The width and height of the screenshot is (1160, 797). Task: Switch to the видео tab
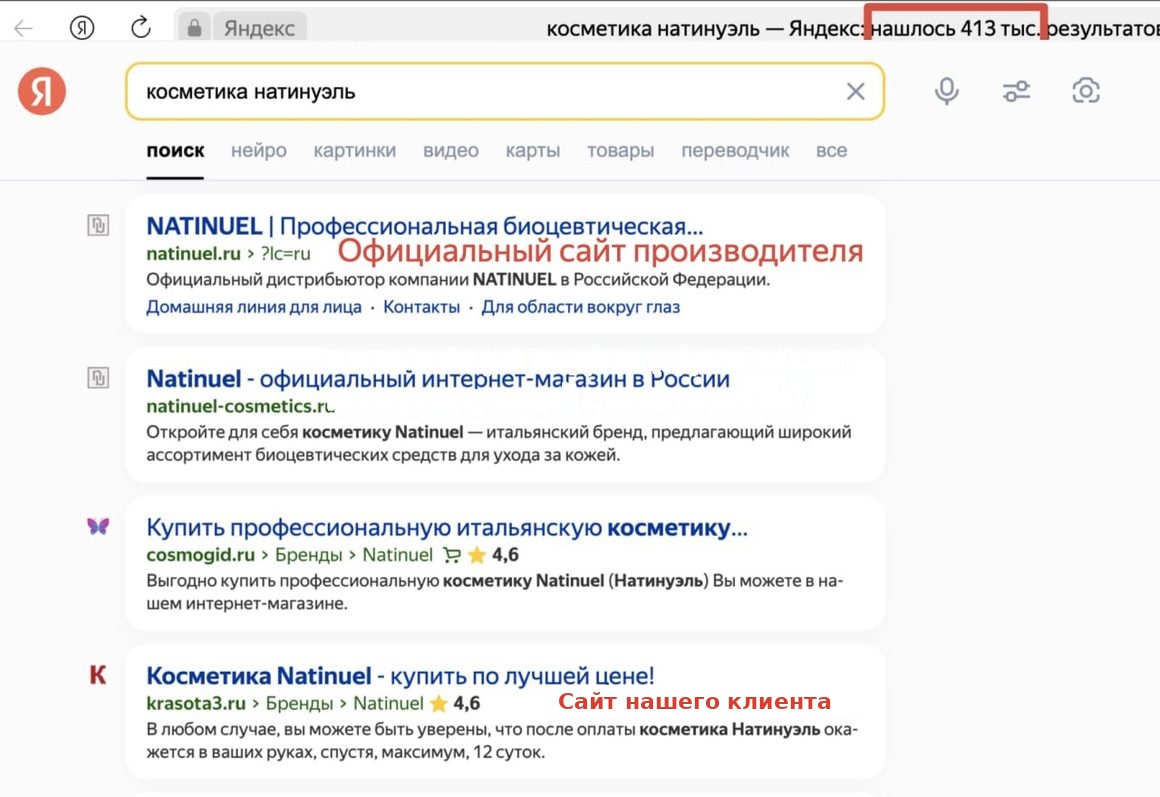coord(451,151)
